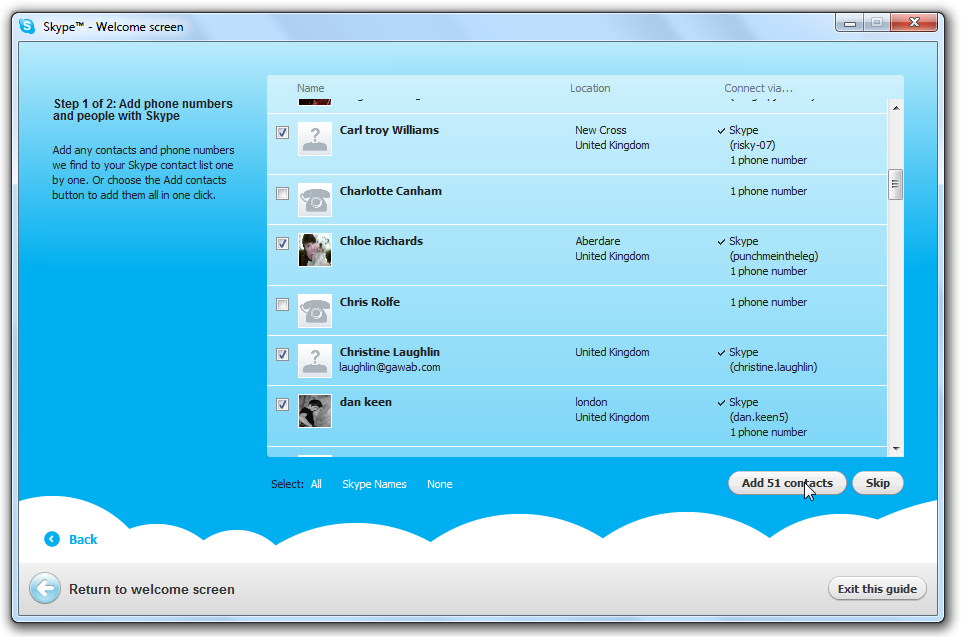The height and width of the screenshot is (637, 961).
Task: Select All contacts link
Action: coord(316,484)
